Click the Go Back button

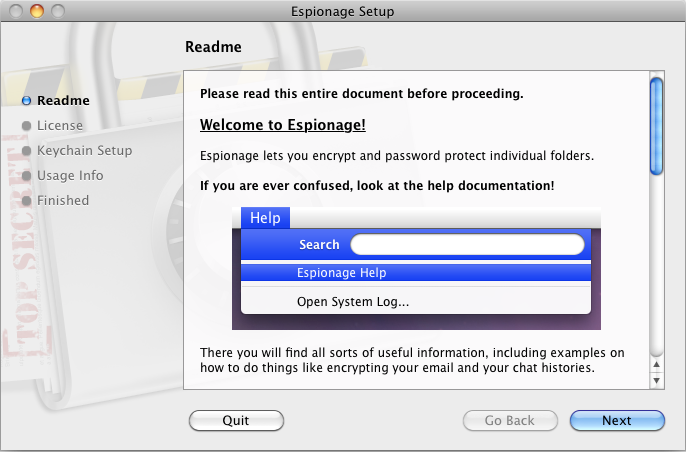tap(510, 420)
